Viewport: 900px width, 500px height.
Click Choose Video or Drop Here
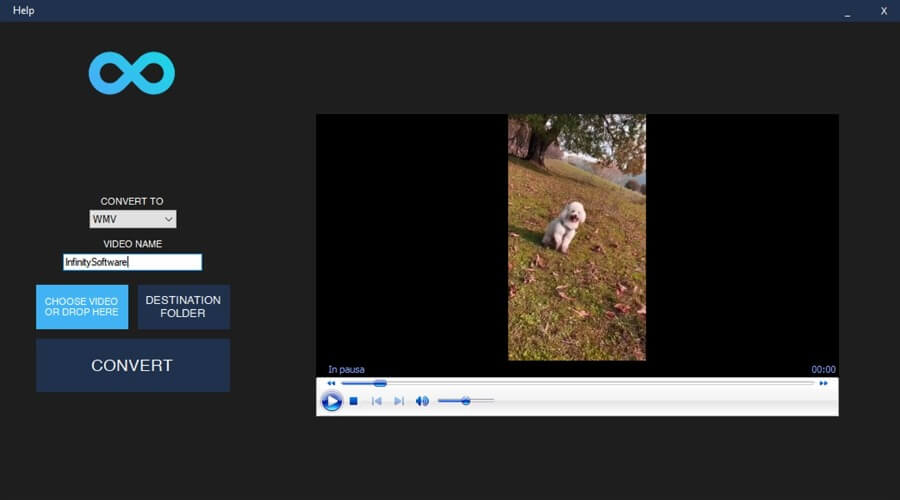pos(82,307)
